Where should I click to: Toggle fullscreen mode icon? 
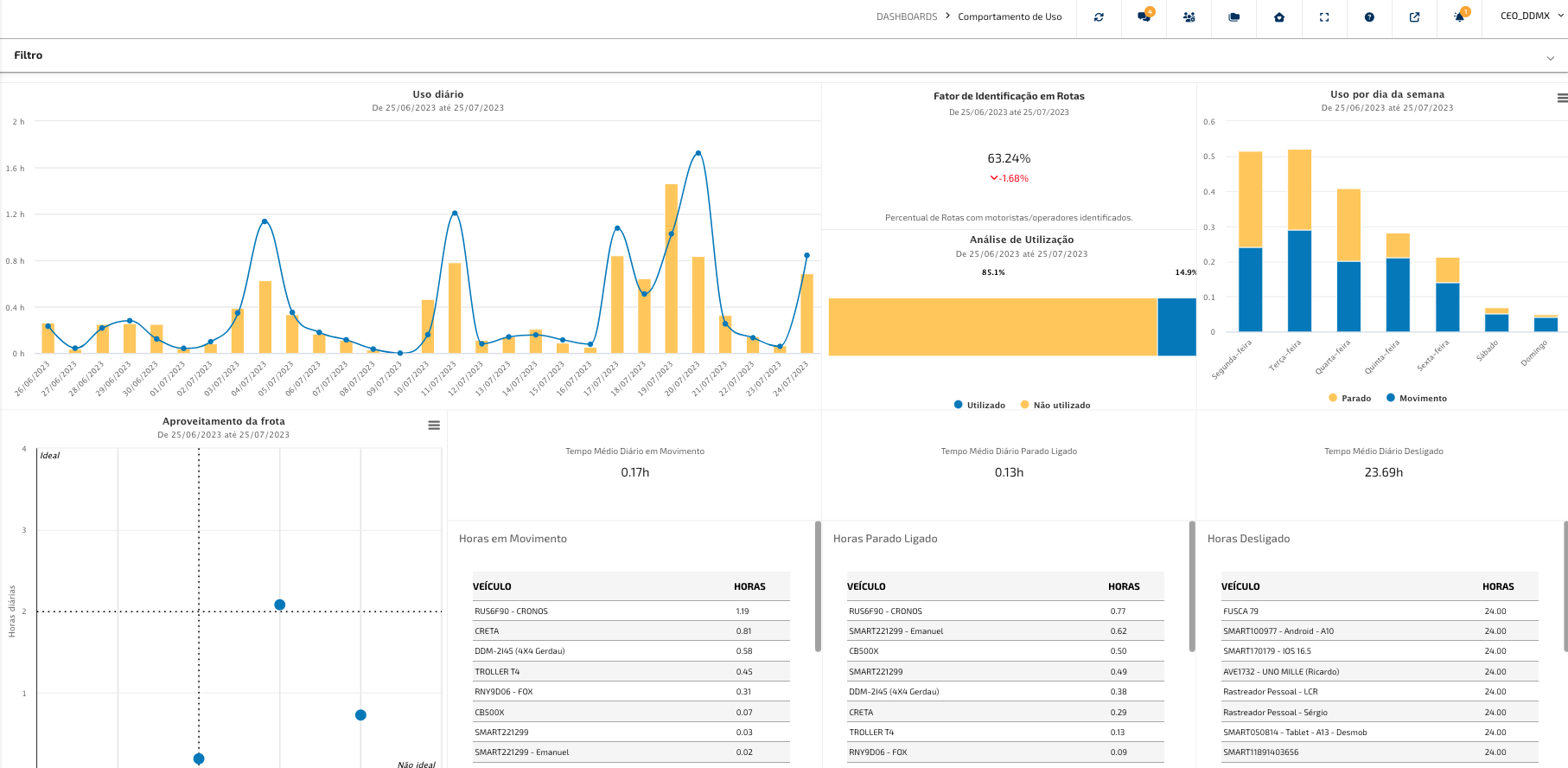coord(1324,17)
